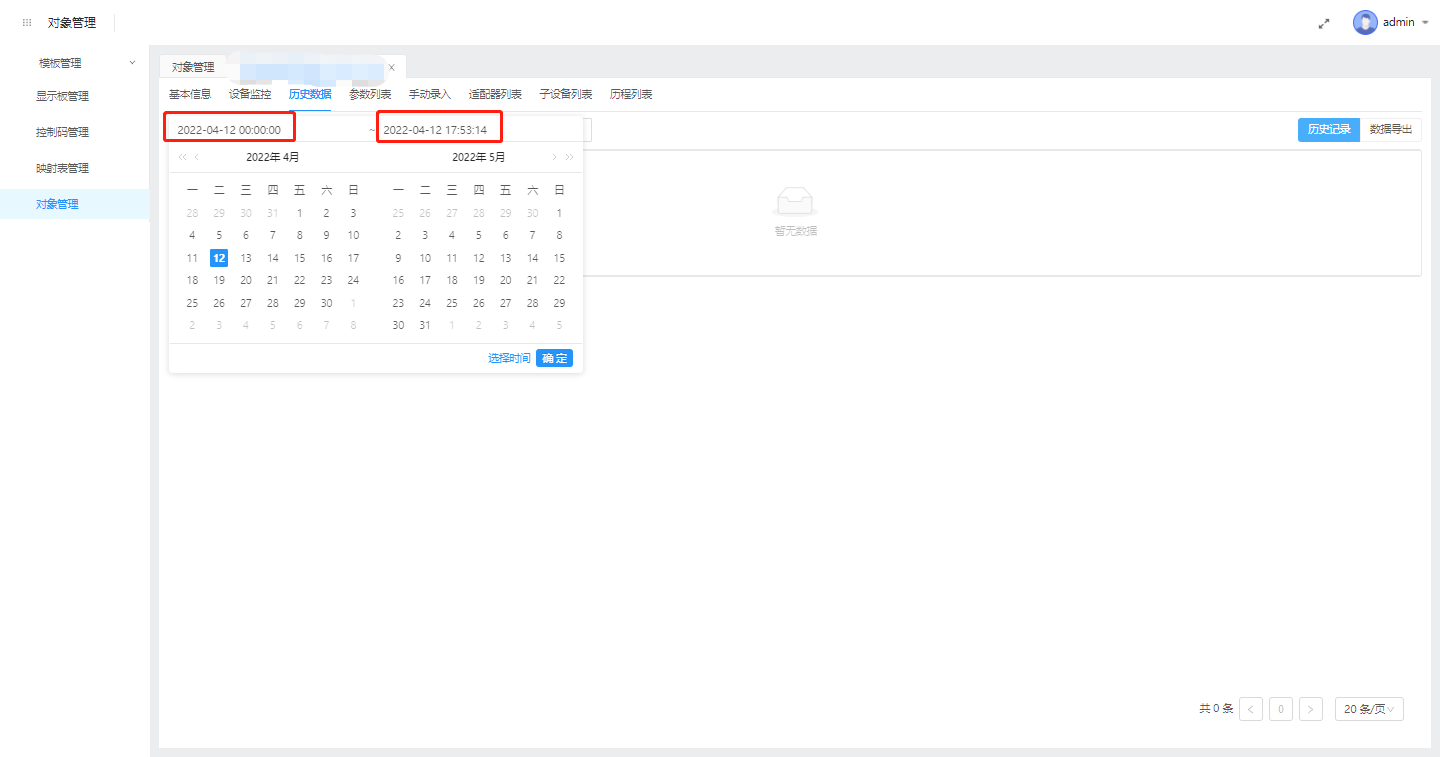Close the 对象管理 tab with the x icon

tap(391, 67)
